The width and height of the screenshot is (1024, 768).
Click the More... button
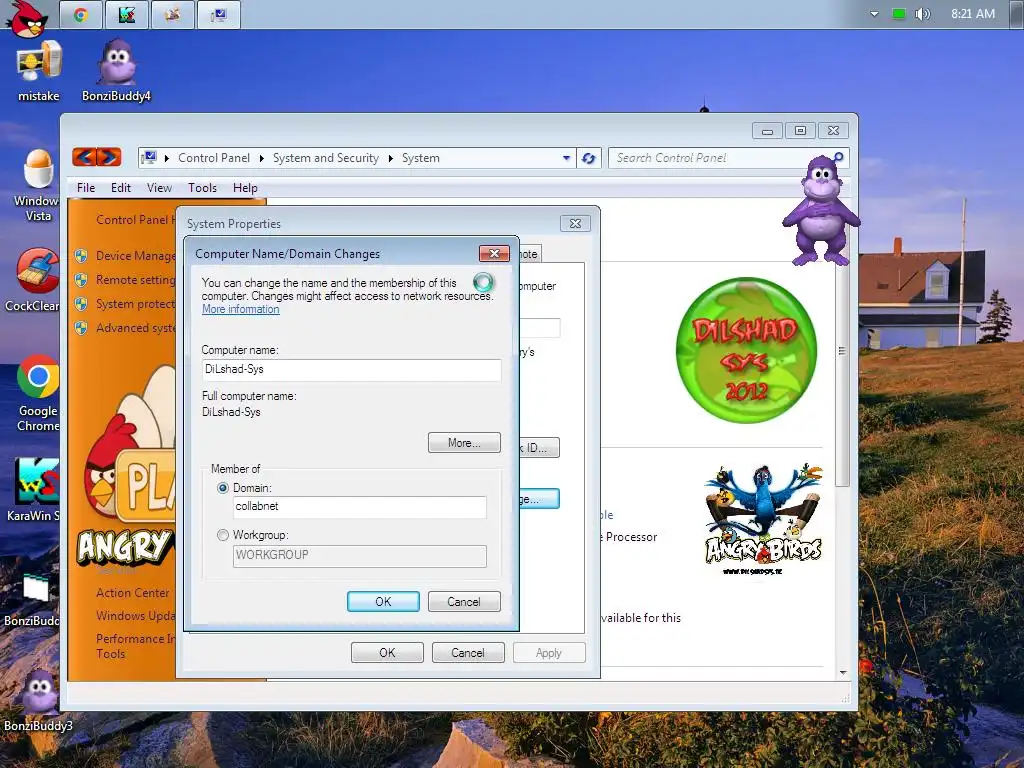tap(464, 442)
